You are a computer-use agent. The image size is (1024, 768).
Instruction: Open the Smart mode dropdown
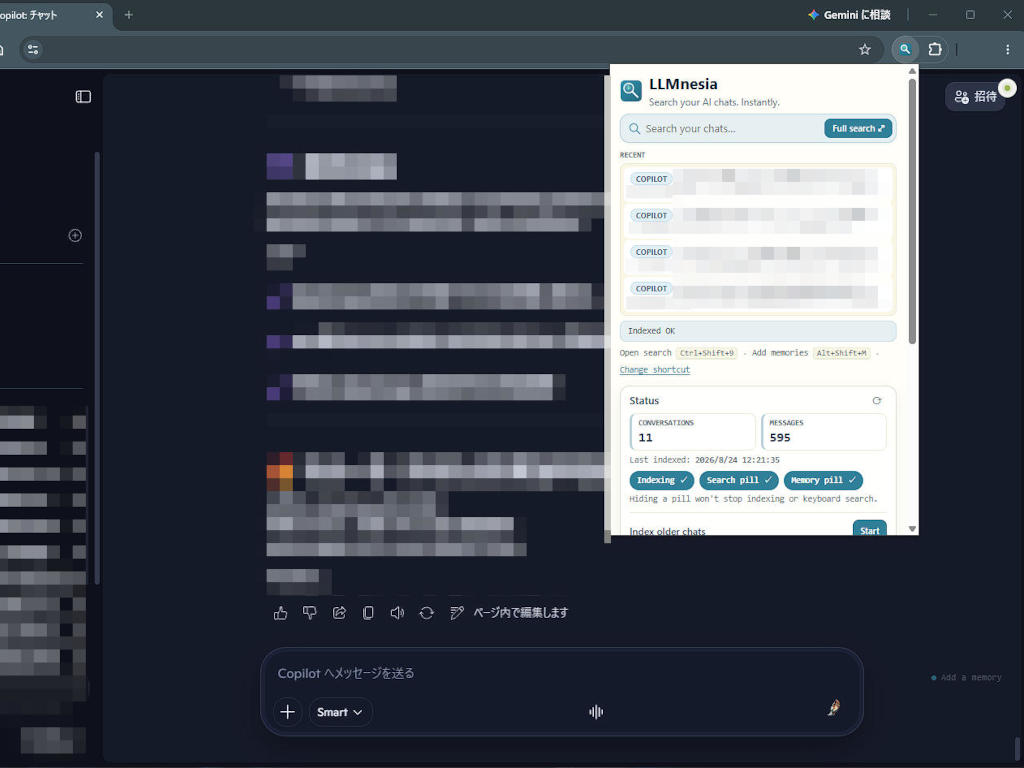[340, 712]
